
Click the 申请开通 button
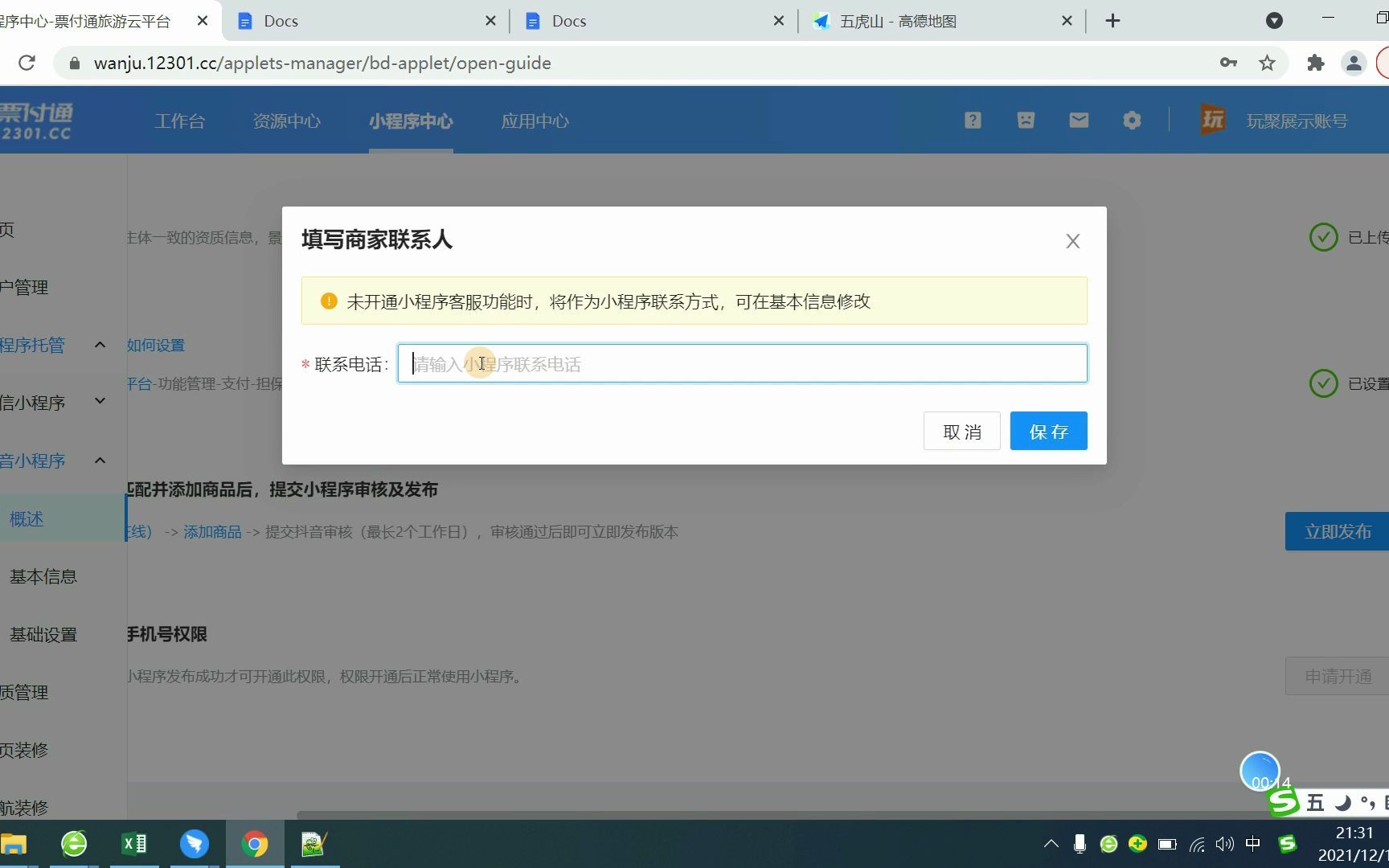click(1337, 676)
